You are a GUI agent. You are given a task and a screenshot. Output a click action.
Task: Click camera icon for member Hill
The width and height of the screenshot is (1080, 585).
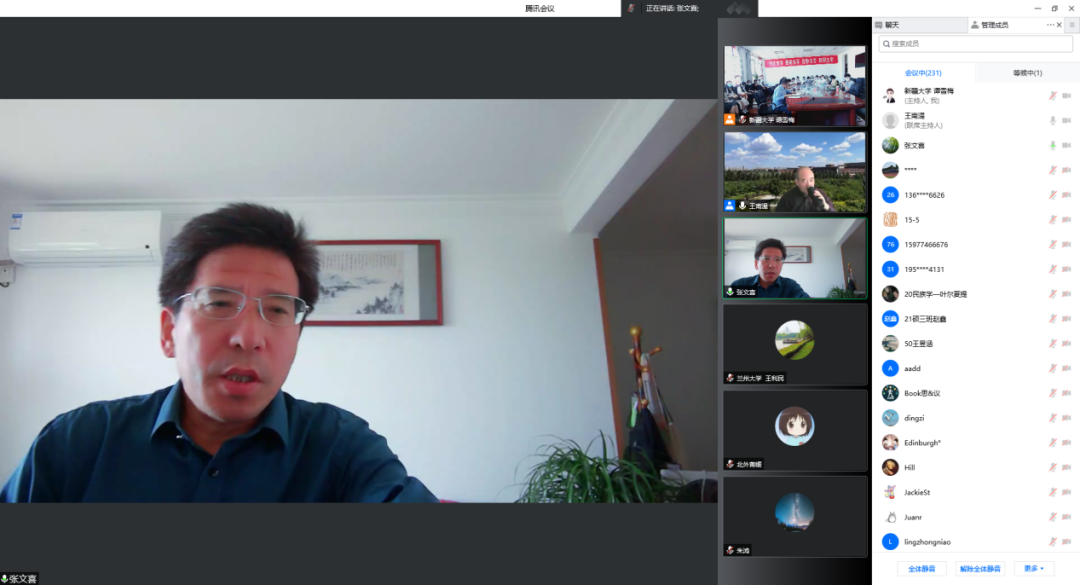(1066, 467)
